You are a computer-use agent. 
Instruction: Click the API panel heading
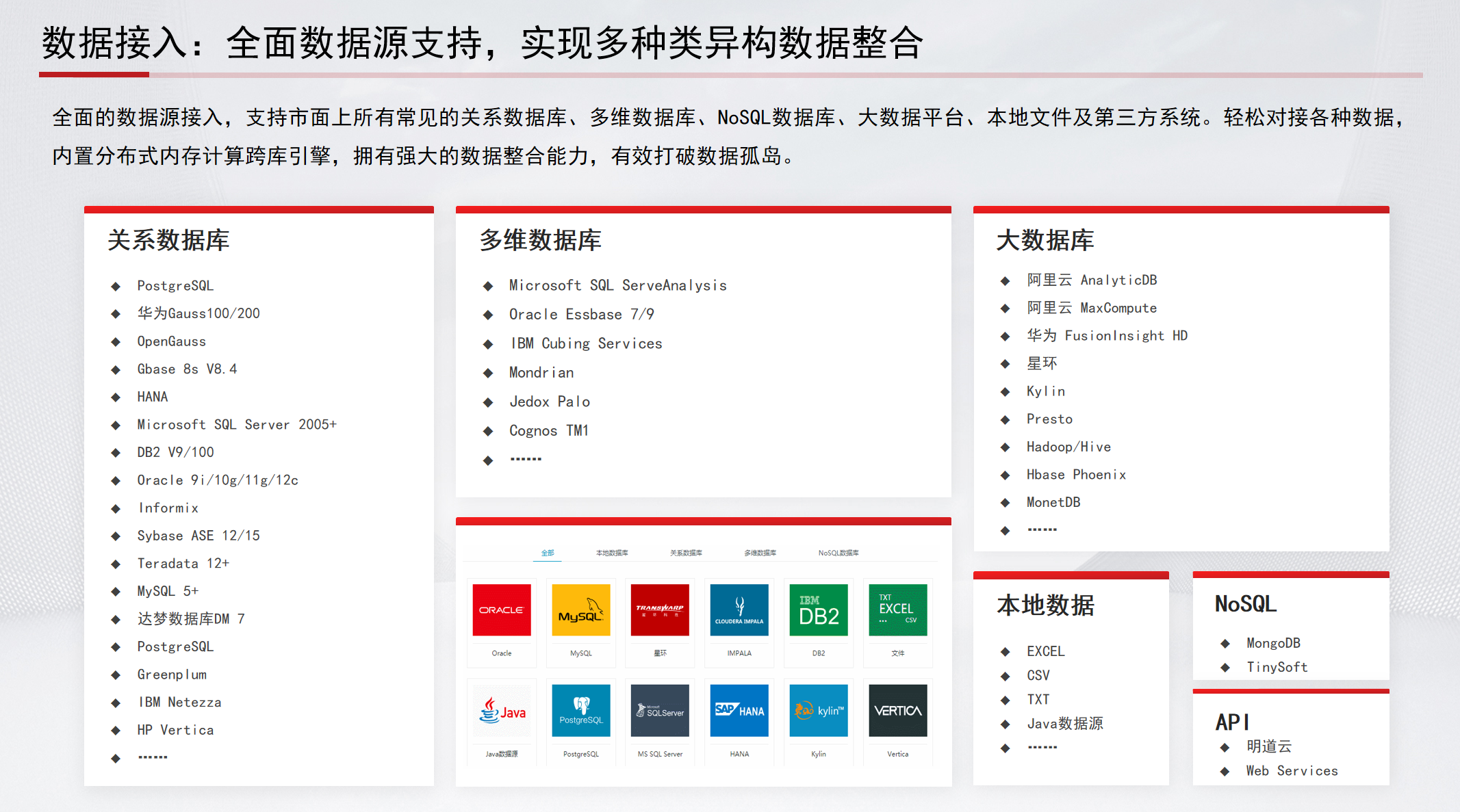[1232, 722]
